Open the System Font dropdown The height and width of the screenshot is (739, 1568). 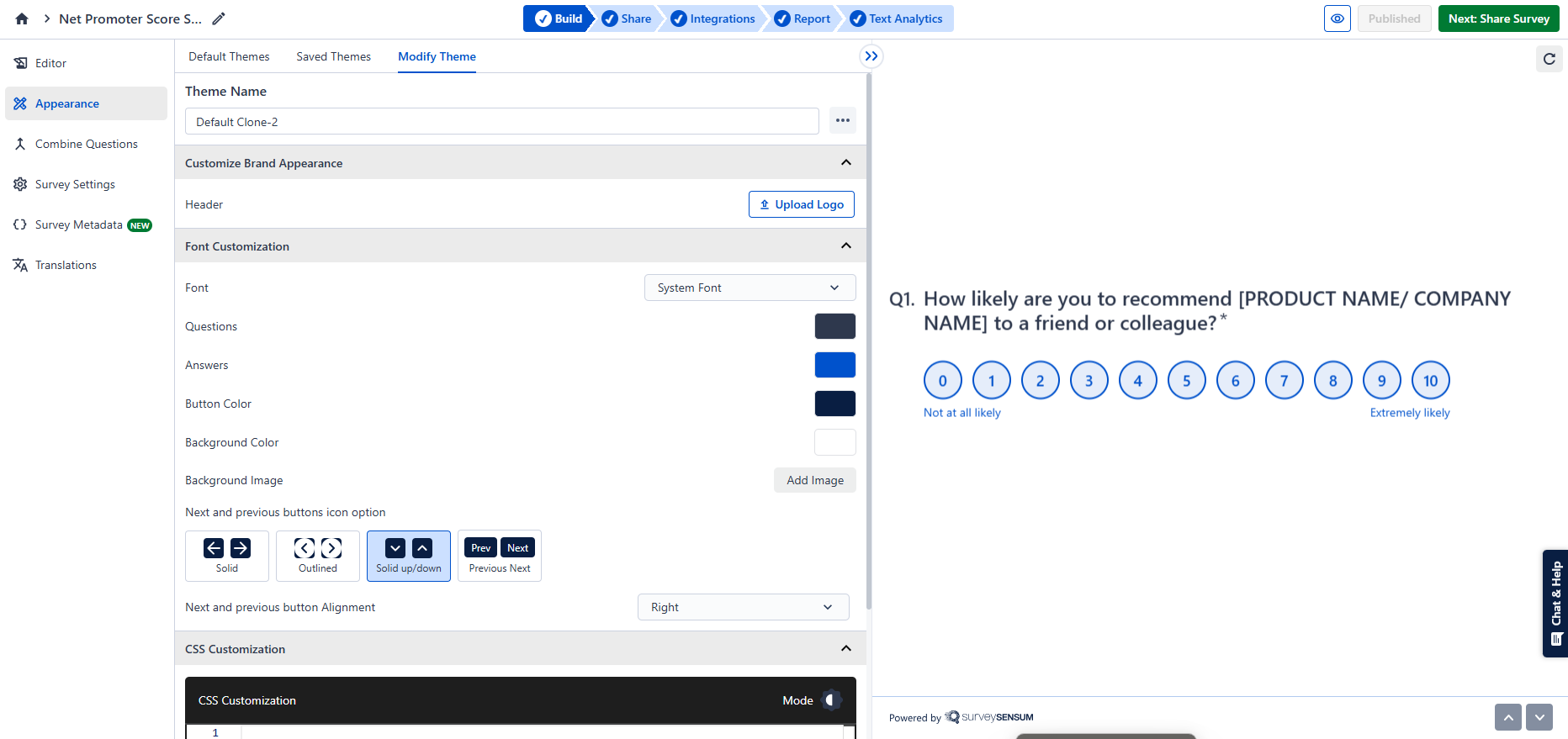tap(750, 288)
